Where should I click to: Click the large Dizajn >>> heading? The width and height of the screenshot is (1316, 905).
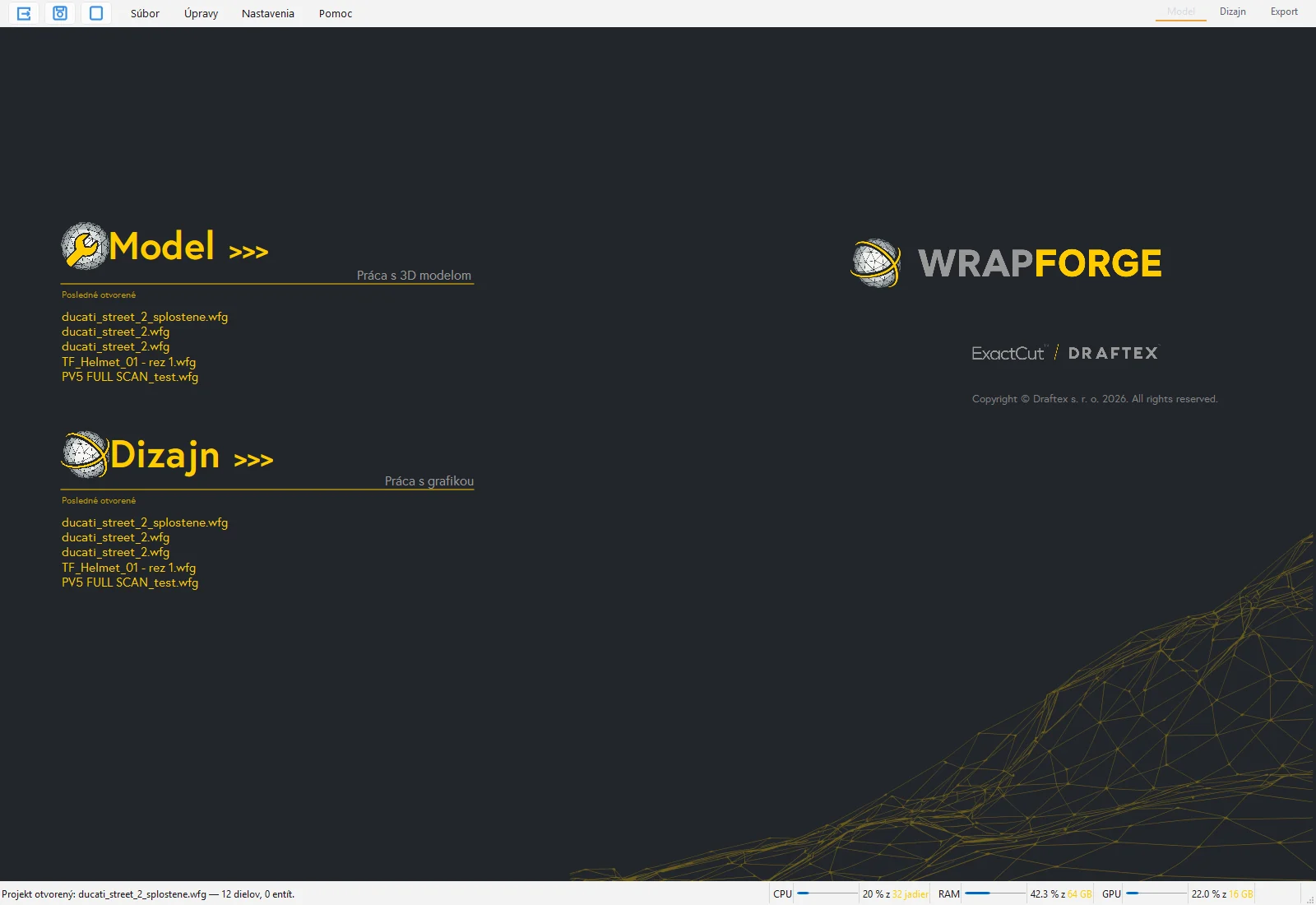192,456
